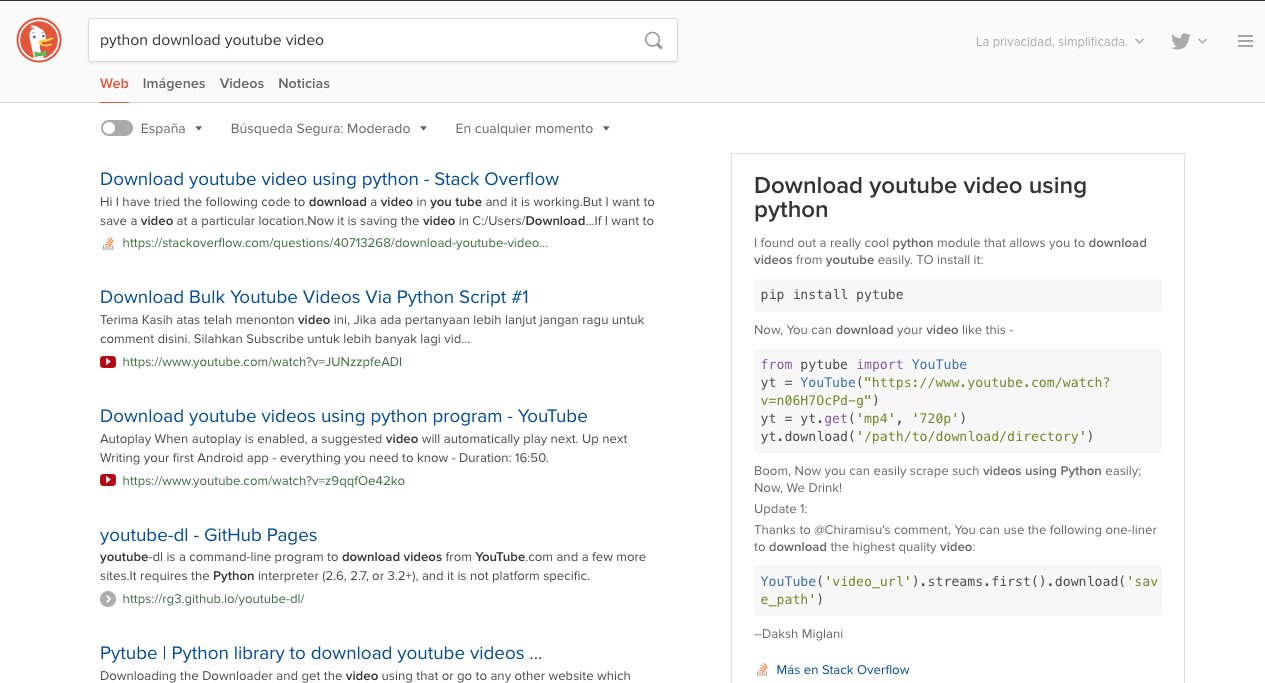Click snippet starting Autoplay When autoplay is enabled
This screenshot has height=683, width=1265.
[364, 448]
